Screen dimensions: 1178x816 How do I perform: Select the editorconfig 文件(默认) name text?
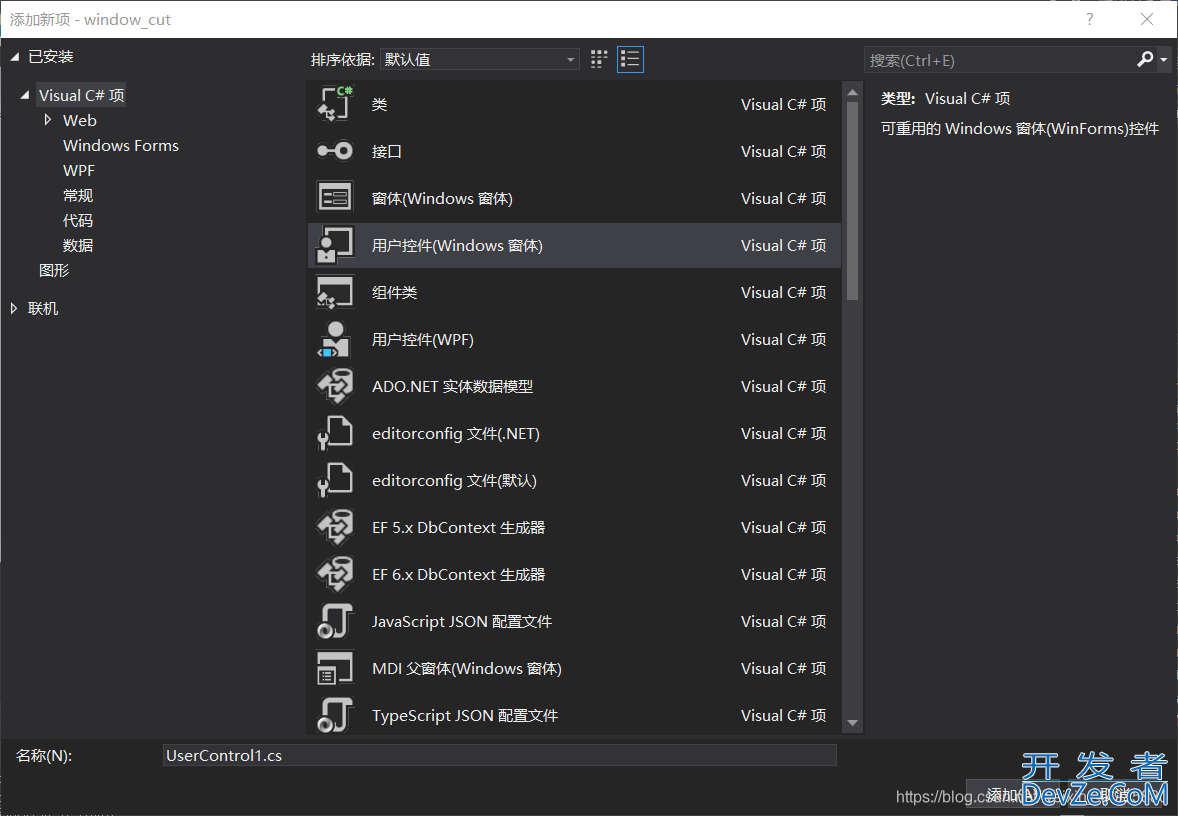(x=455, y=480)
